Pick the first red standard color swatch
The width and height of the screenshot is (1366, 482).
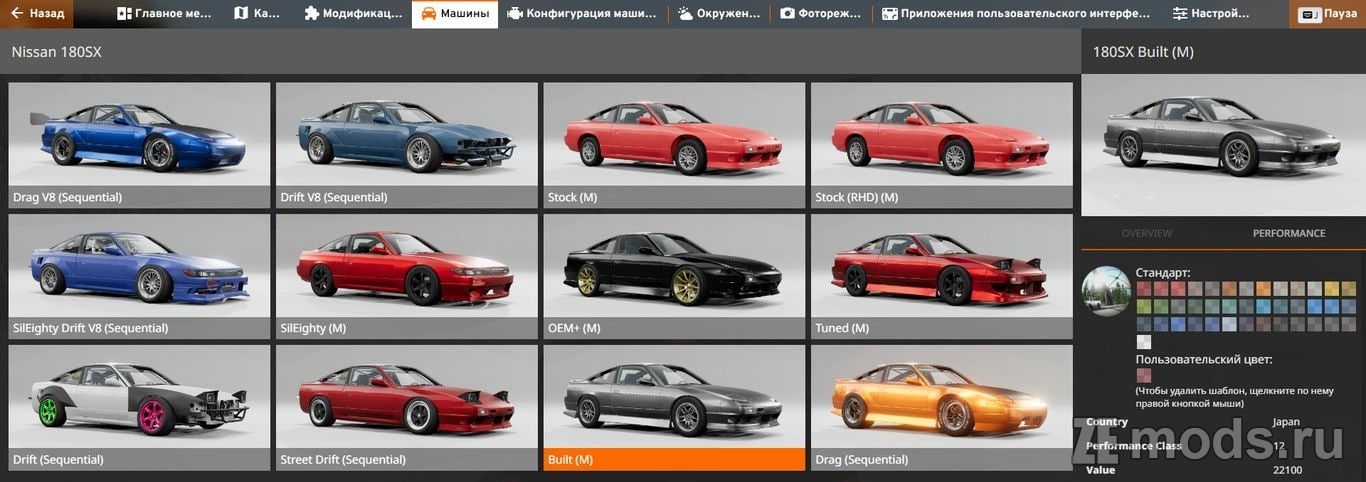(x=1144, y=289)
